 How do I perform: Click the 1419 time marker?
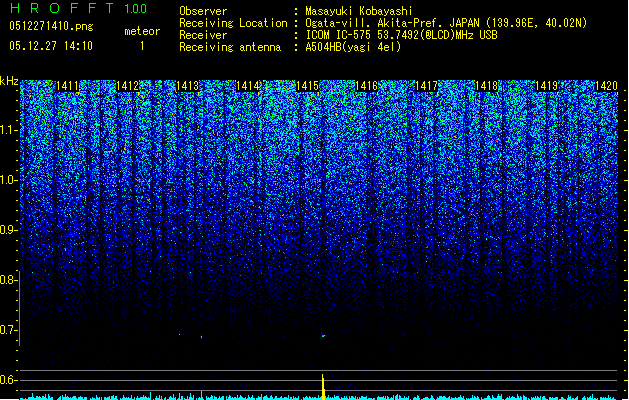[x=546, y=86]
